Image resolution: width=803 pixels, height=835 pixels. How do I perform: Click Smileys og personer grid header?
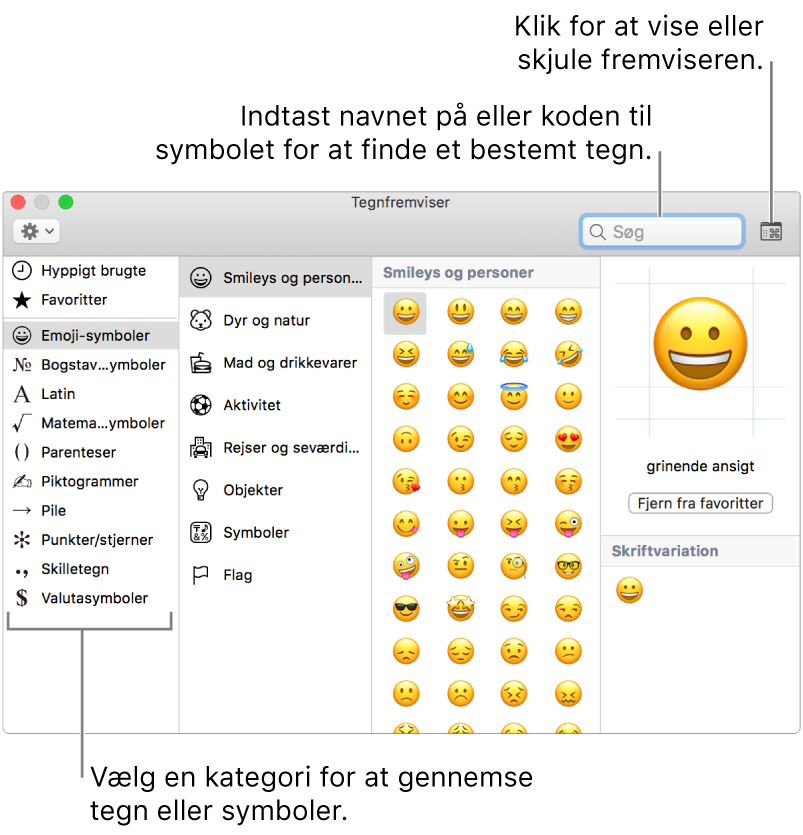(x=458, y=273)
